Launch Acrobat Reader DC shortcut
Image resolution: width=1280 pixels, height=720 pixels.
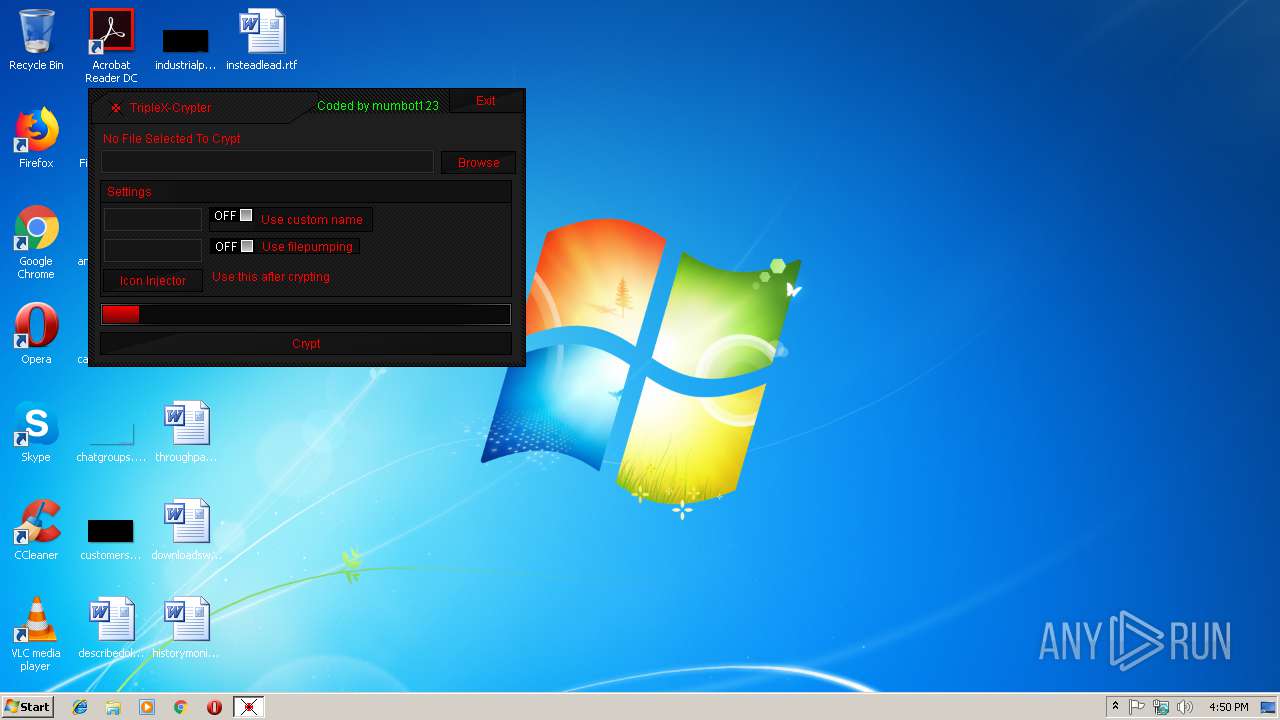[x=111, y=45]
